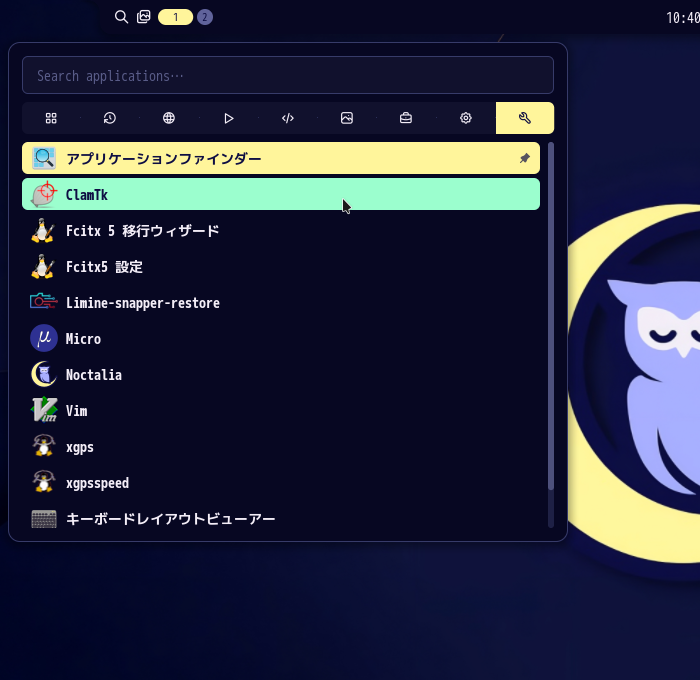This screenshot has width=700, height=680.
Task: Select the Office briefcase category tab
Action: click(x=406, y=118)
